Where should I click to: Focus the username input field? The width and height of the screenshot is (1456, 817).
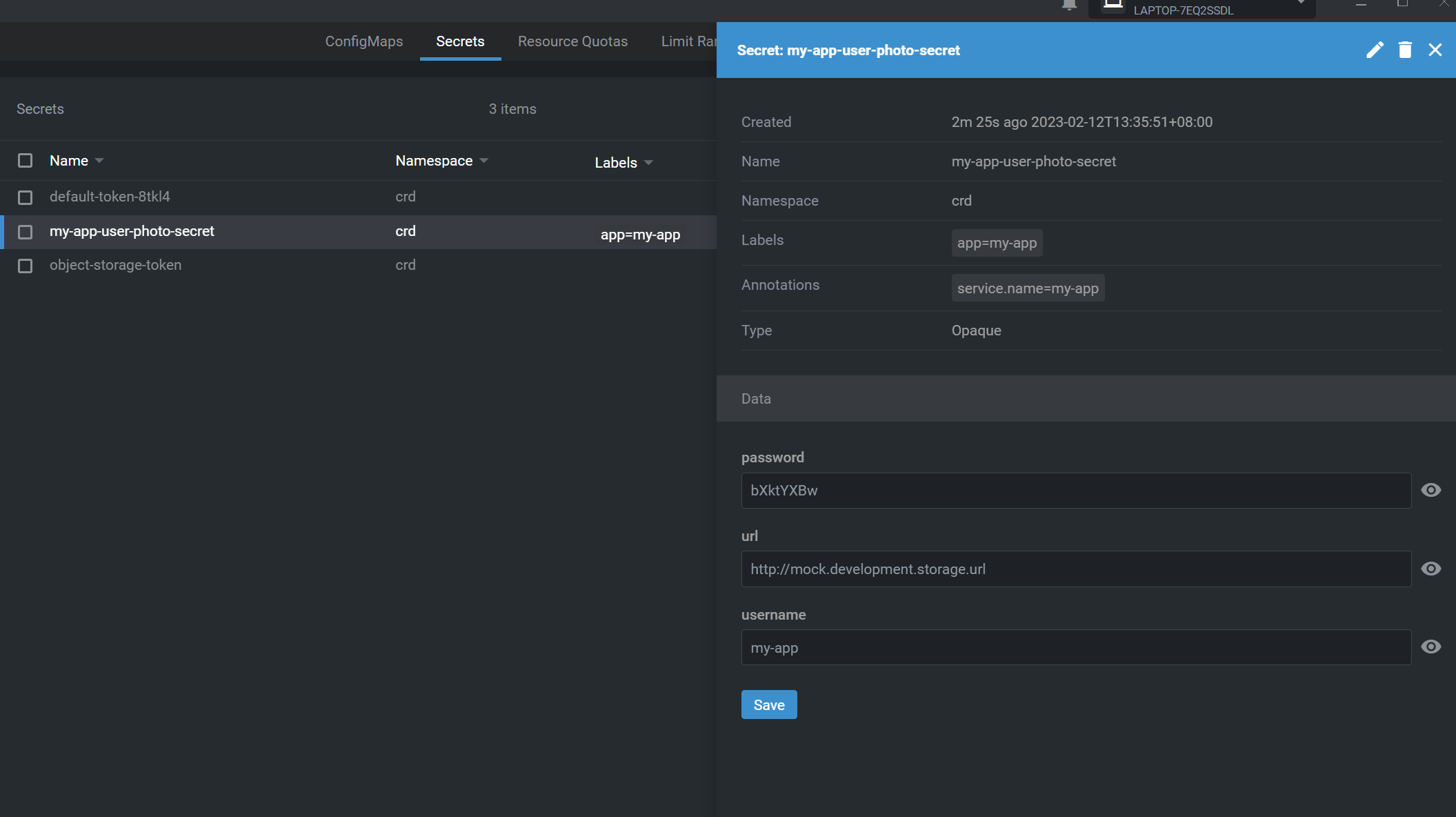1076,647
